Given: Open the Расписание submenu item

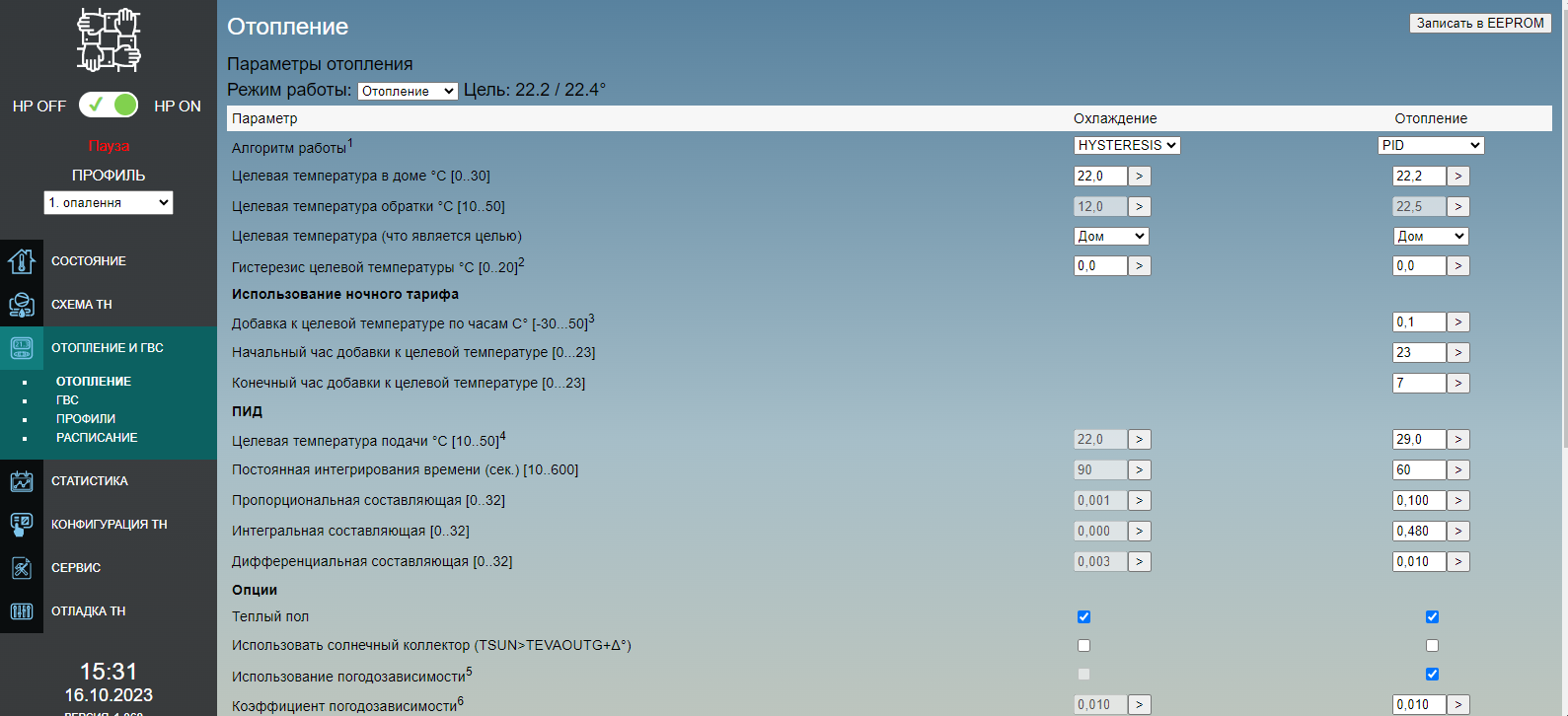Looking at the screenshot, I should pos(97,438).
